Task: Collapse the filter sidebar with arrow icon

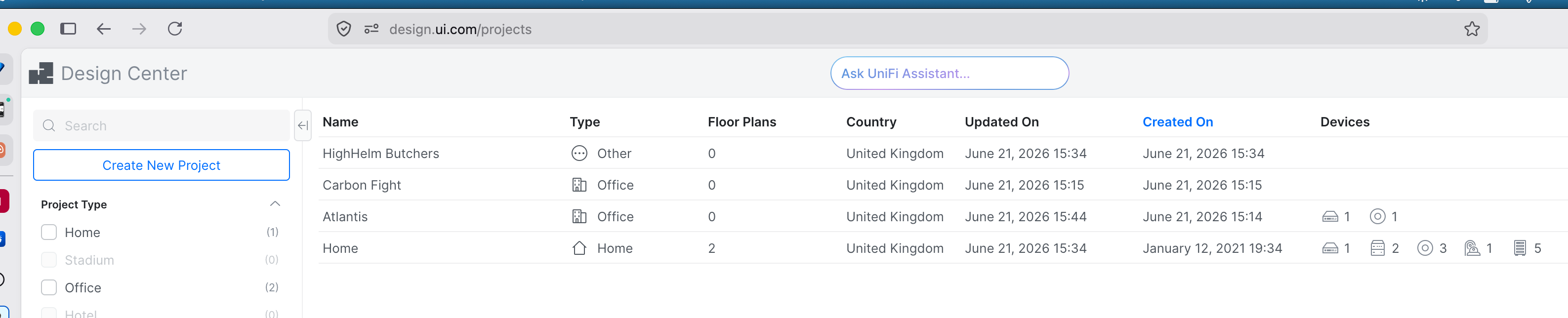Action: coord(302,126)
